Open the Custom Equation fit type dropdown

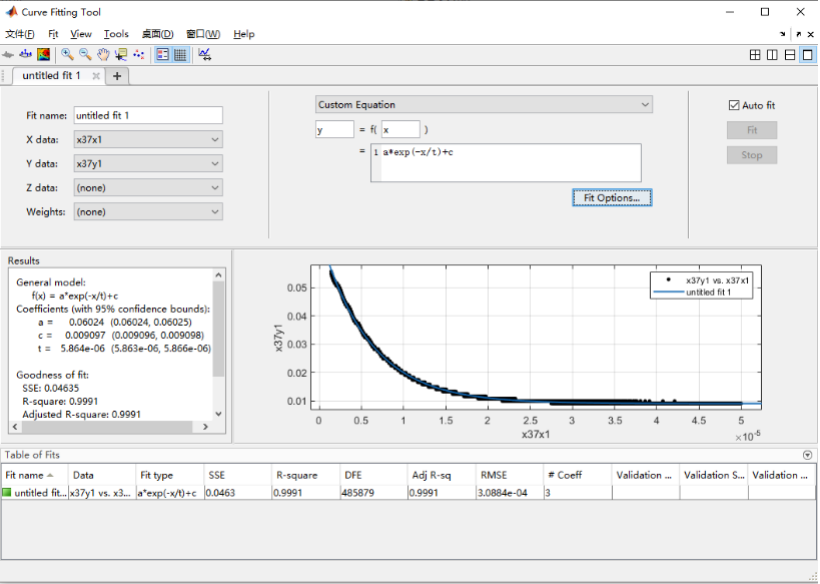pyautogui.click(x=483, y=104)
